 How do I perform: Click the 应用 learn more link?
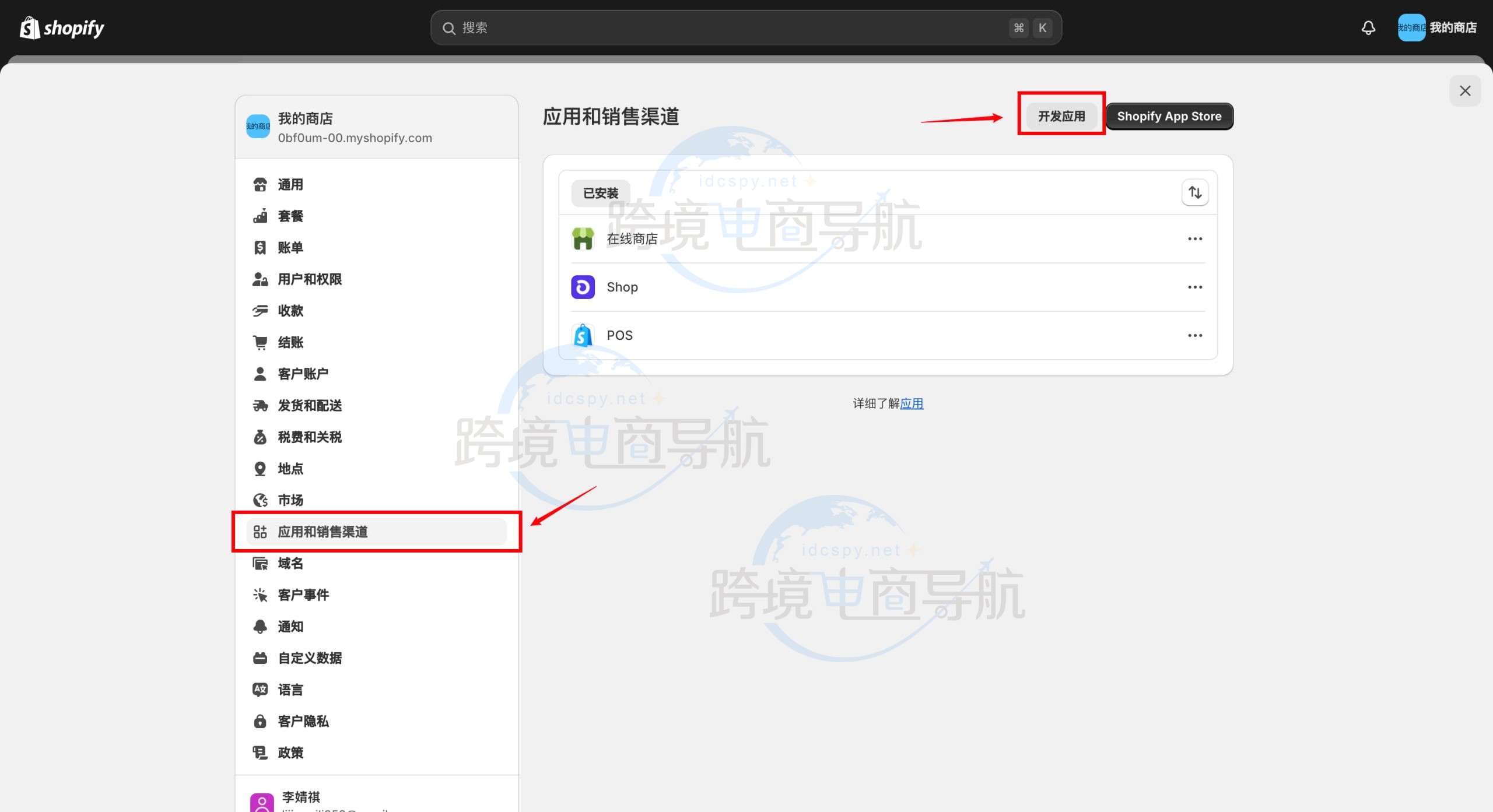coord(912,403)
